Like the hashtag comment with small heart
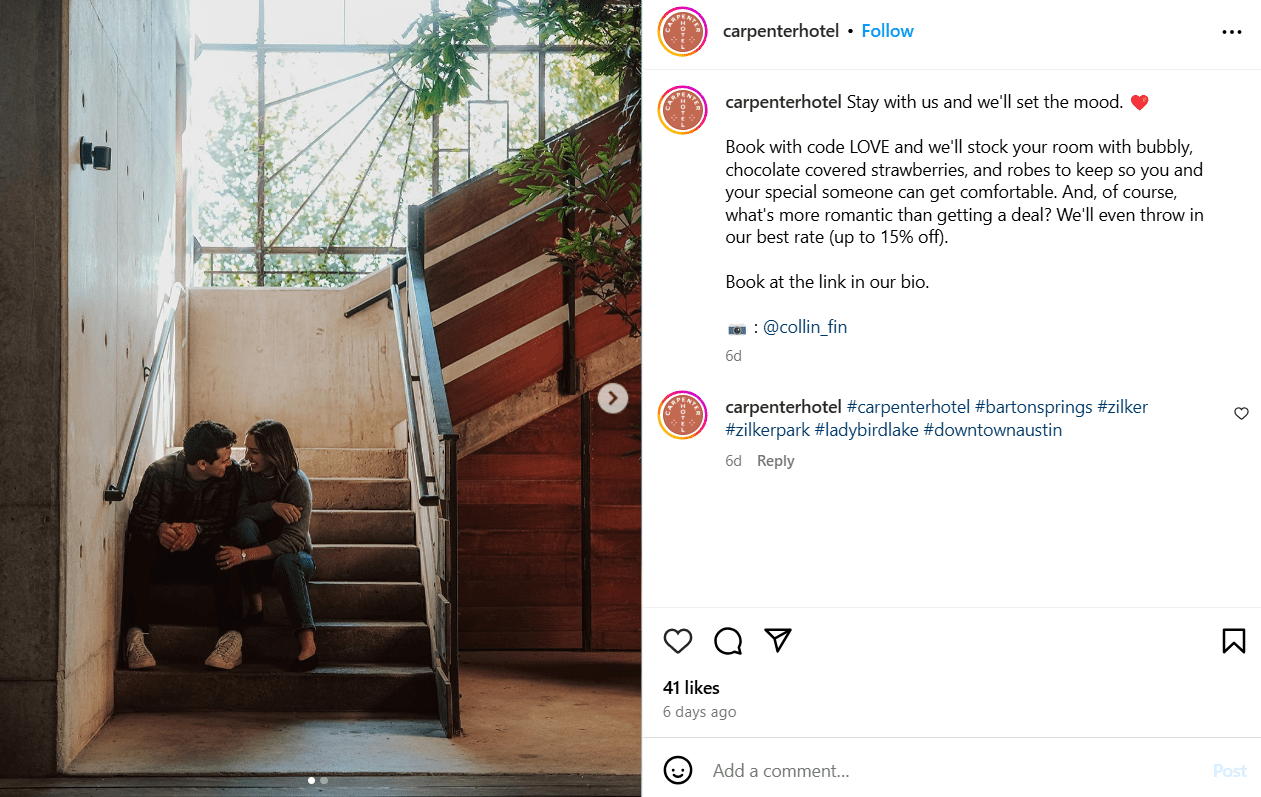This screenshot has height=797, width=1261. point(1241,413)
